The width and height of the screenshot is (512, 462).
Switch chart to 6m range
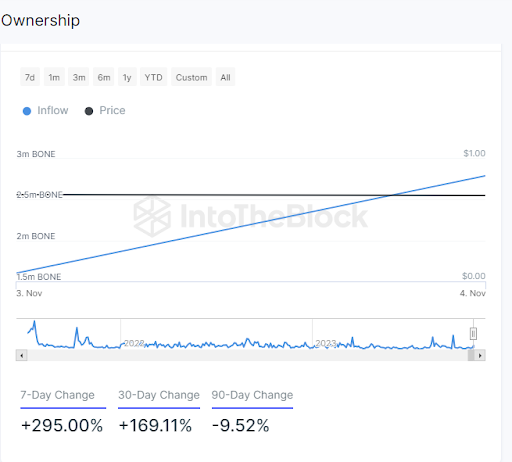pos(104,77)
